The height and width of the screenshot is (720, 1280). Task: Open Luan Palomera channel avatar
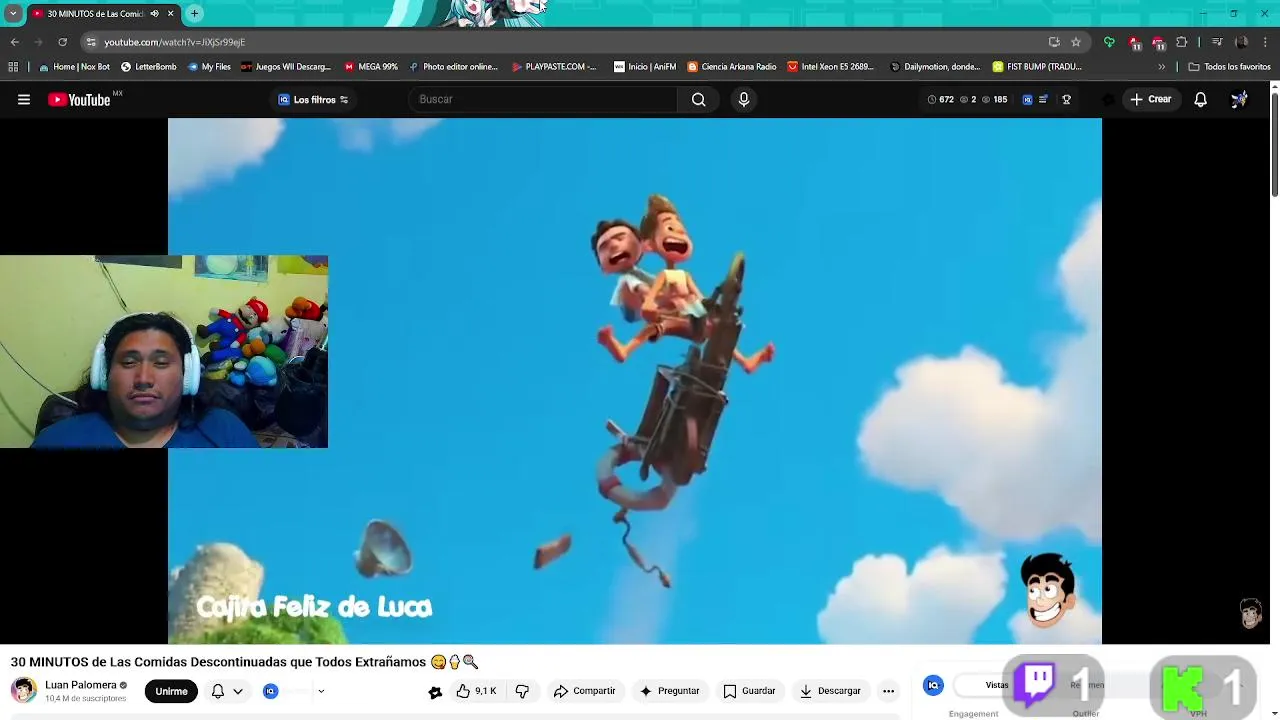tap(24, 690)
